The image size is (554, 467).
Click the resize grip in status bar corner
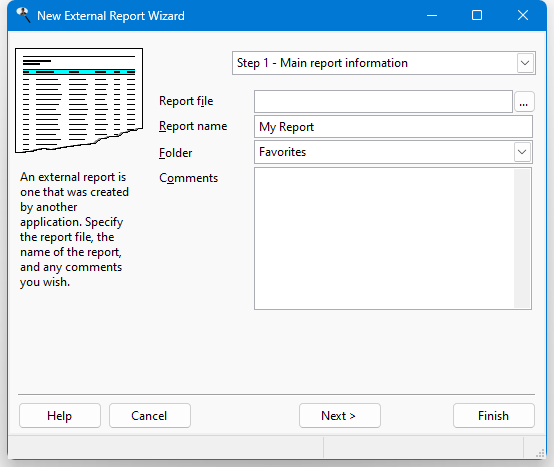541,453
